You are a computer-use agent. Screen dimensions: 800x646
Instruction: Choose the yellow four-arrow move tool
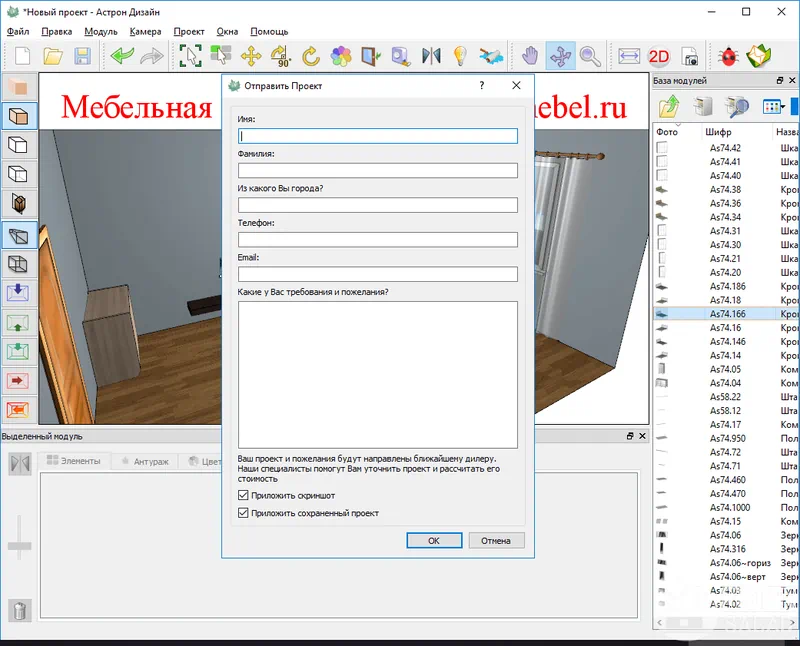pyautogui.click(x=251, y=56)
